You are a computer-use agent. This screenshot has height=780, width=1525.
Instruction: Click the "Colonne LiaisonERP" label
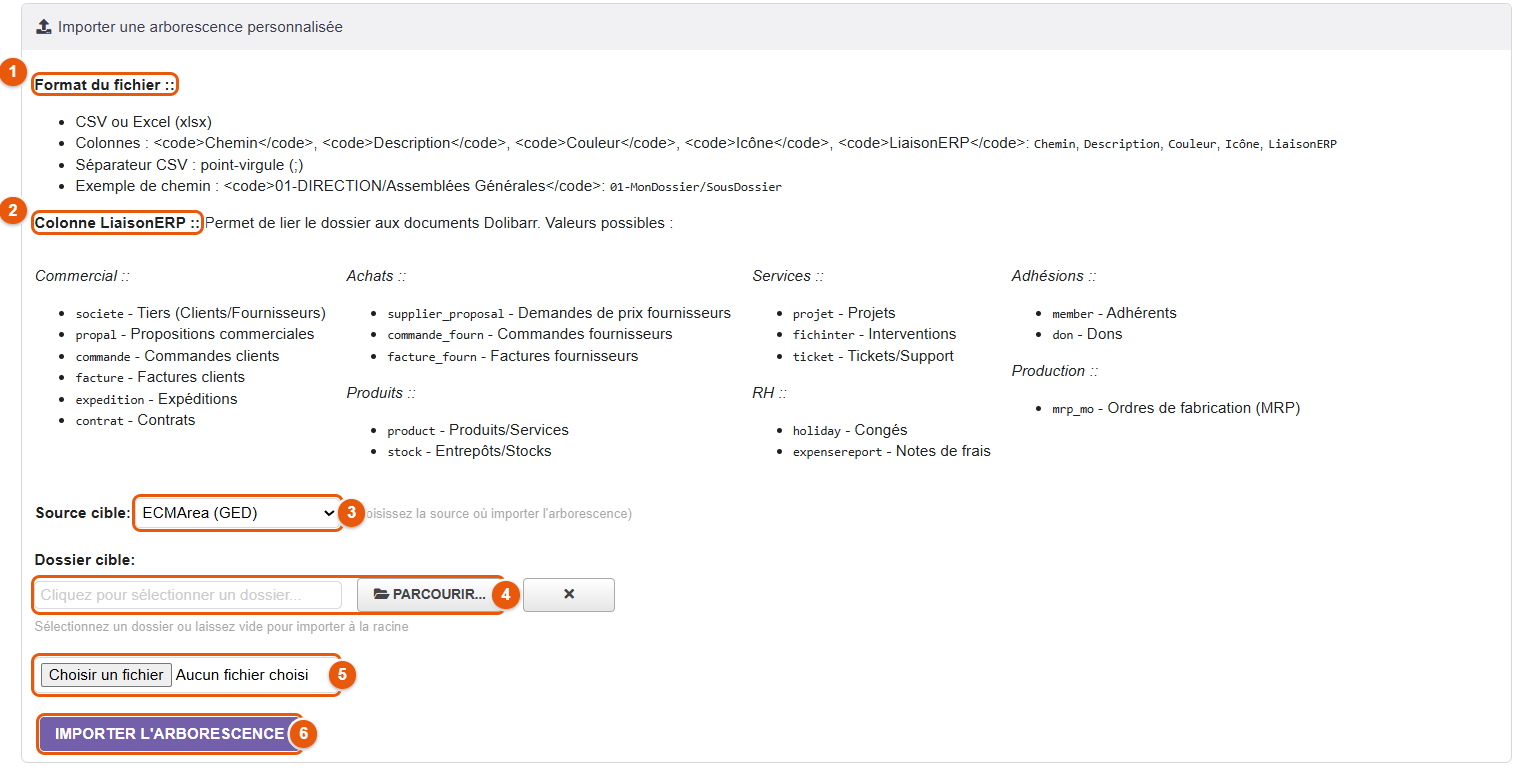click(x=118, y=223)
